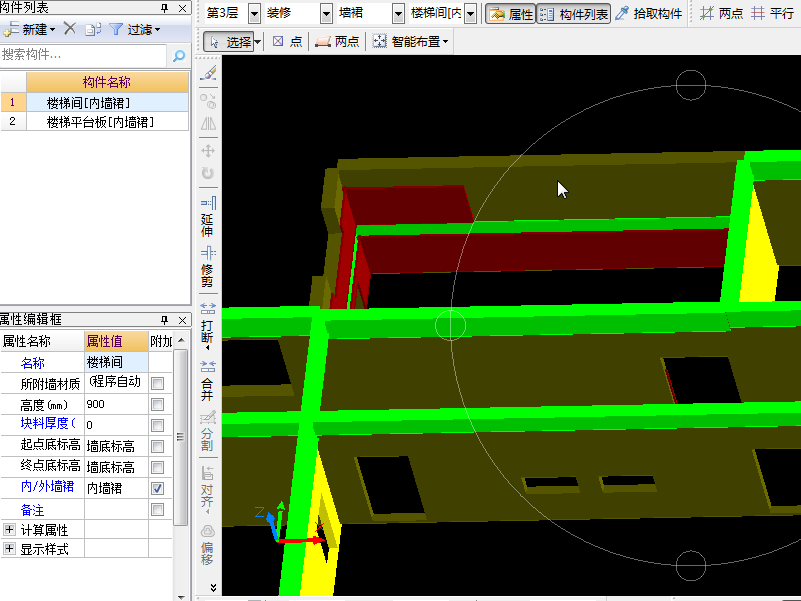Open the 新建 dropdown arrow
This screenshot has width=801, height=601.
[53, 30]
